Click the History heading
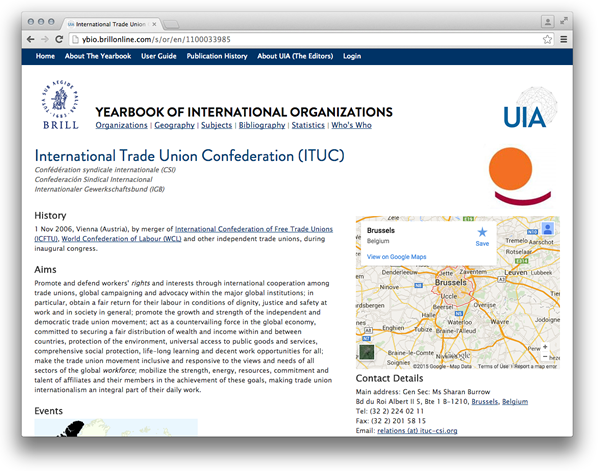600x471 pixels. 50,215
